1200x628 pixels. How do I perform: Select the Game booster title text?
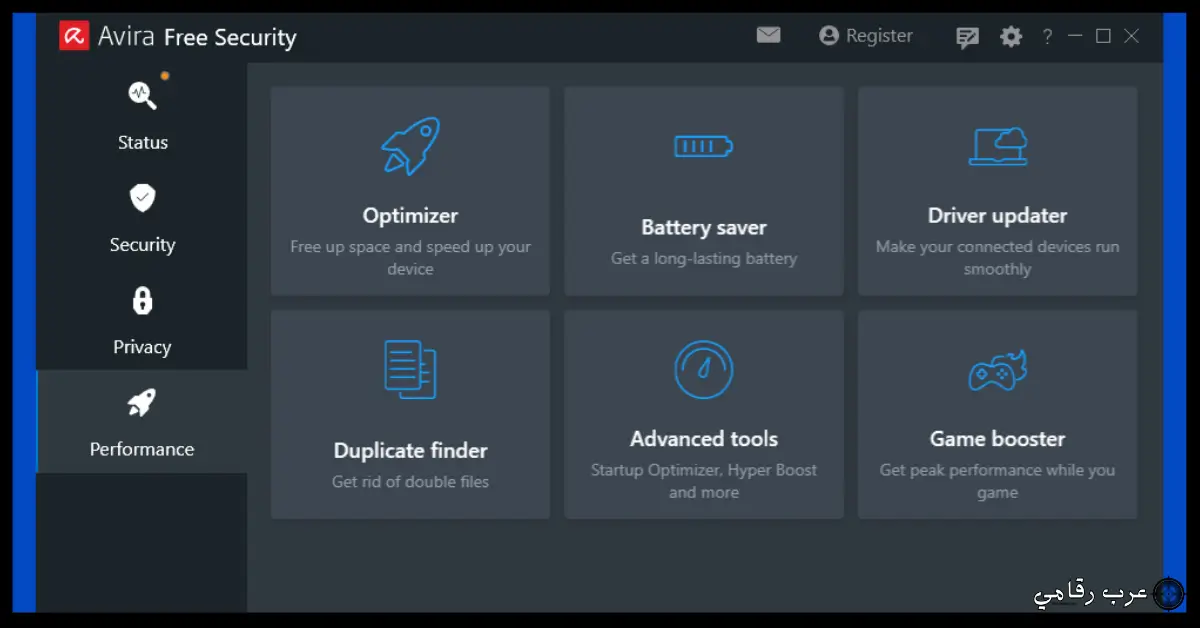[x=997, y=439]
